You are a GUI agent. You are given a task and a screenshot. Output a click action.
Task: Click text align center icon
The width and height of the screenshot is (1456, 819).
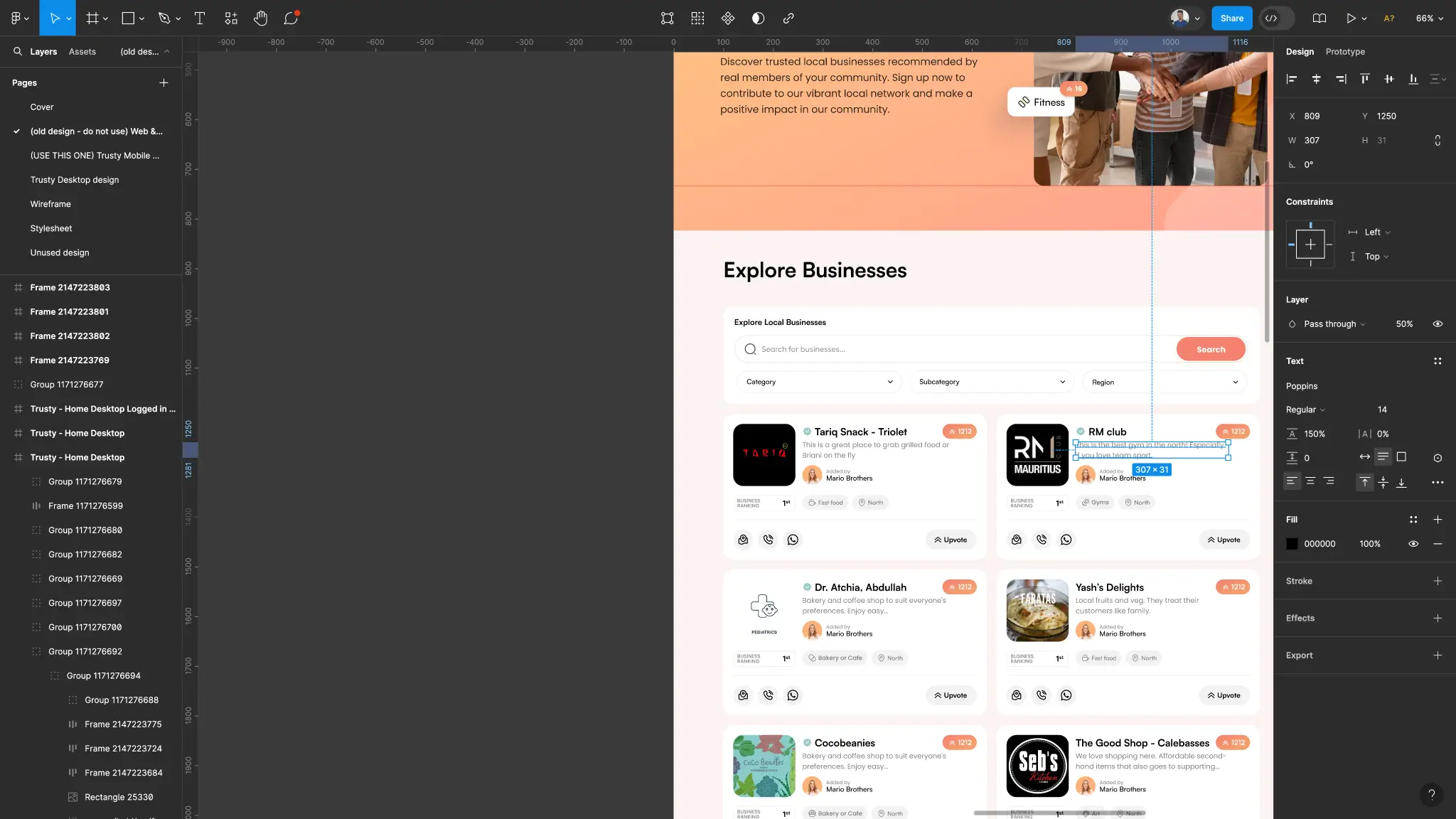coord(1310,482)
